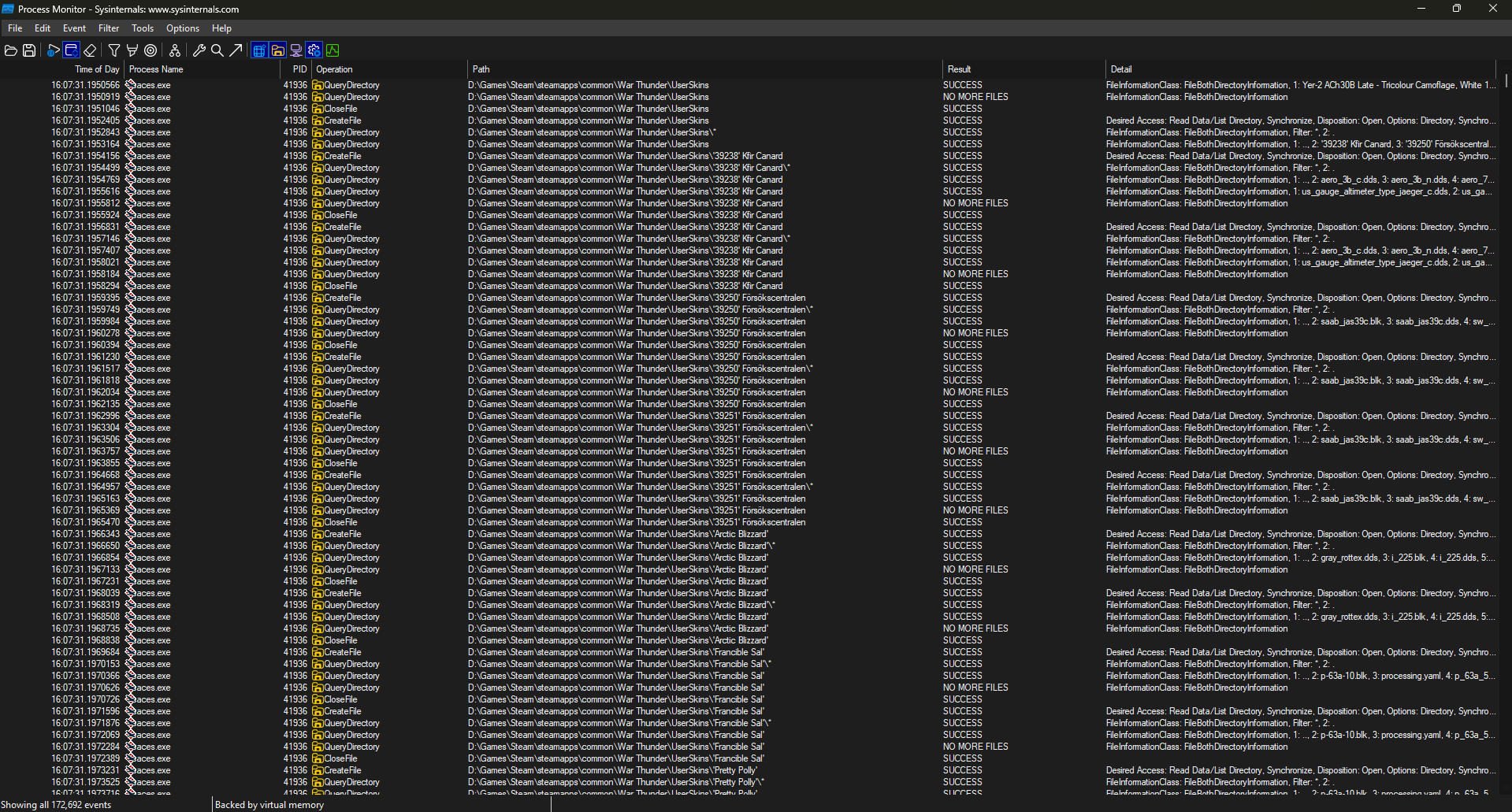Click the Arctic Blizzard path at 16:07:31.1966343
This screenshot has height=812, width=1512.
pos(618,534)
